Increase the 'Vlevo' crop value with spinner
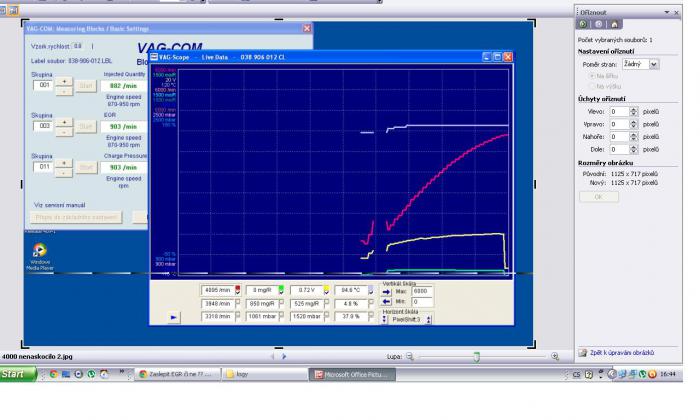The width and height of the screenshot is (700, 420). click(x=636, y=109)
